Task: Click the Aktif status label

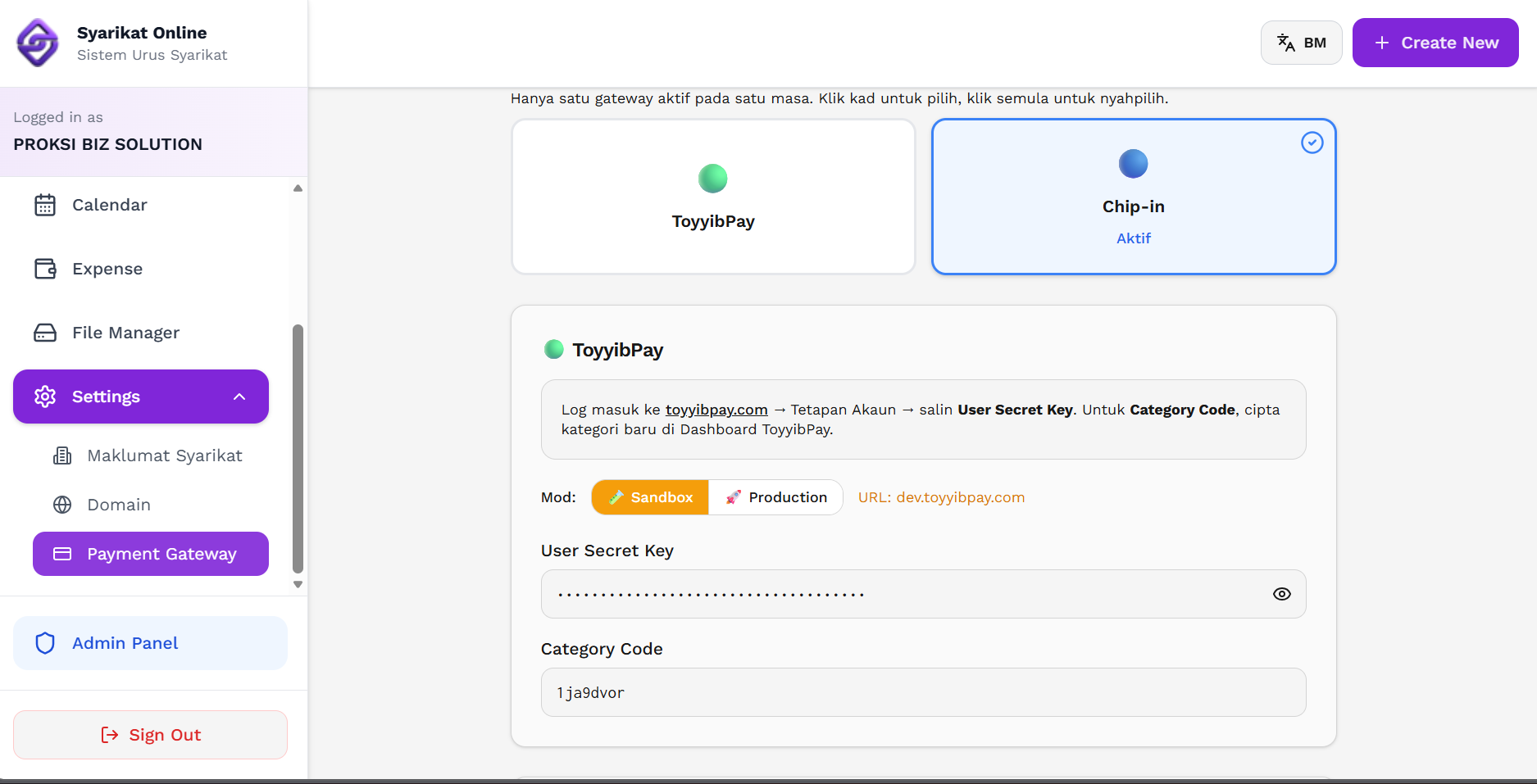Action: pyautogui.click(x=1134, y=238)
